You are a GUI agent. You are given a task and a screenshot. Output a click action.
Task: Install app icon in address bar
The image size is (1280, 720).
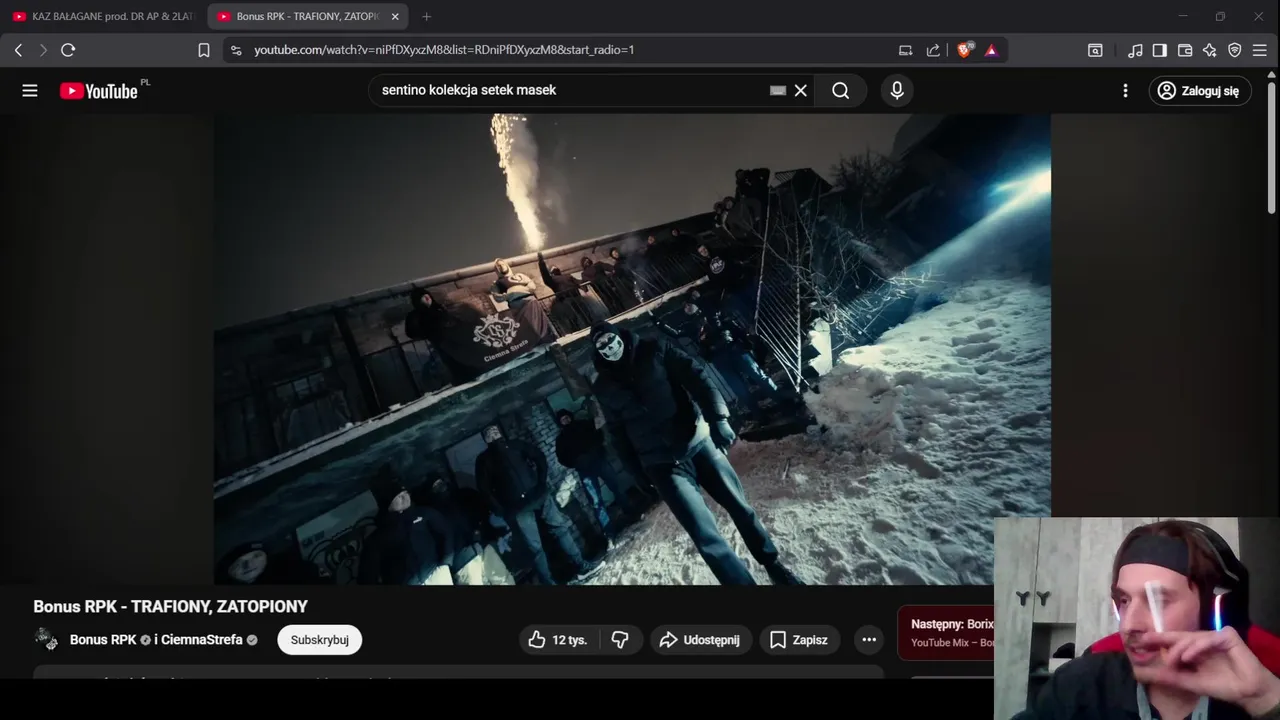pyautogui.click(x=906, y=50)
